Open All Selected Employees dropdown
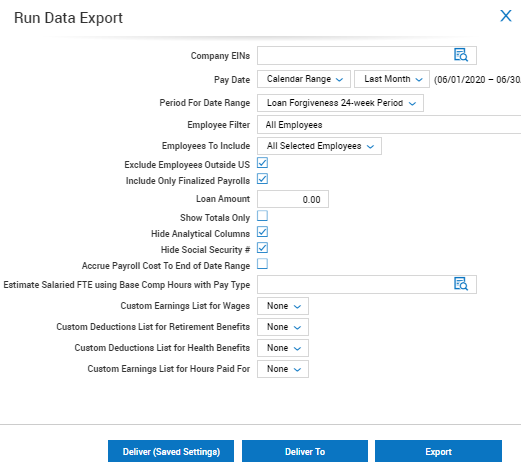This screenshot has width=521, height=470. pos(319,146)
